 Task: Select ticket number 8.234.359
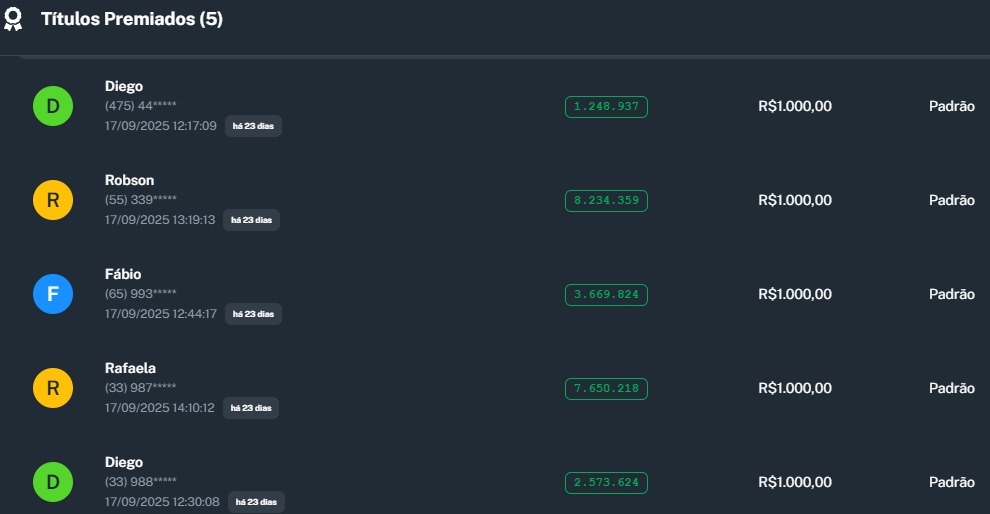click(x=606, y=200)
